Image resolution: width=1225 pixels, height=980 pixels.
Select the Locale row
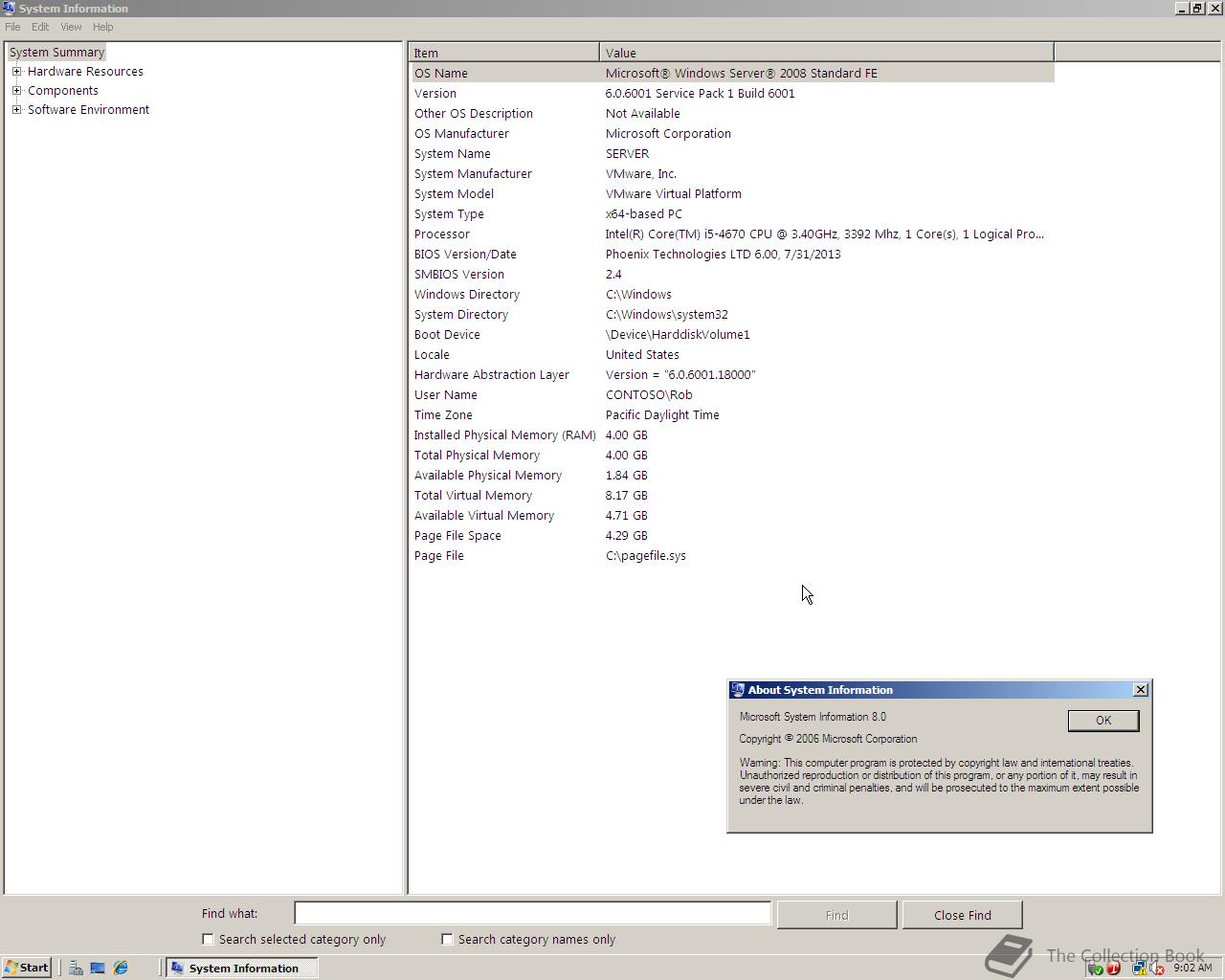coord(732,354)
